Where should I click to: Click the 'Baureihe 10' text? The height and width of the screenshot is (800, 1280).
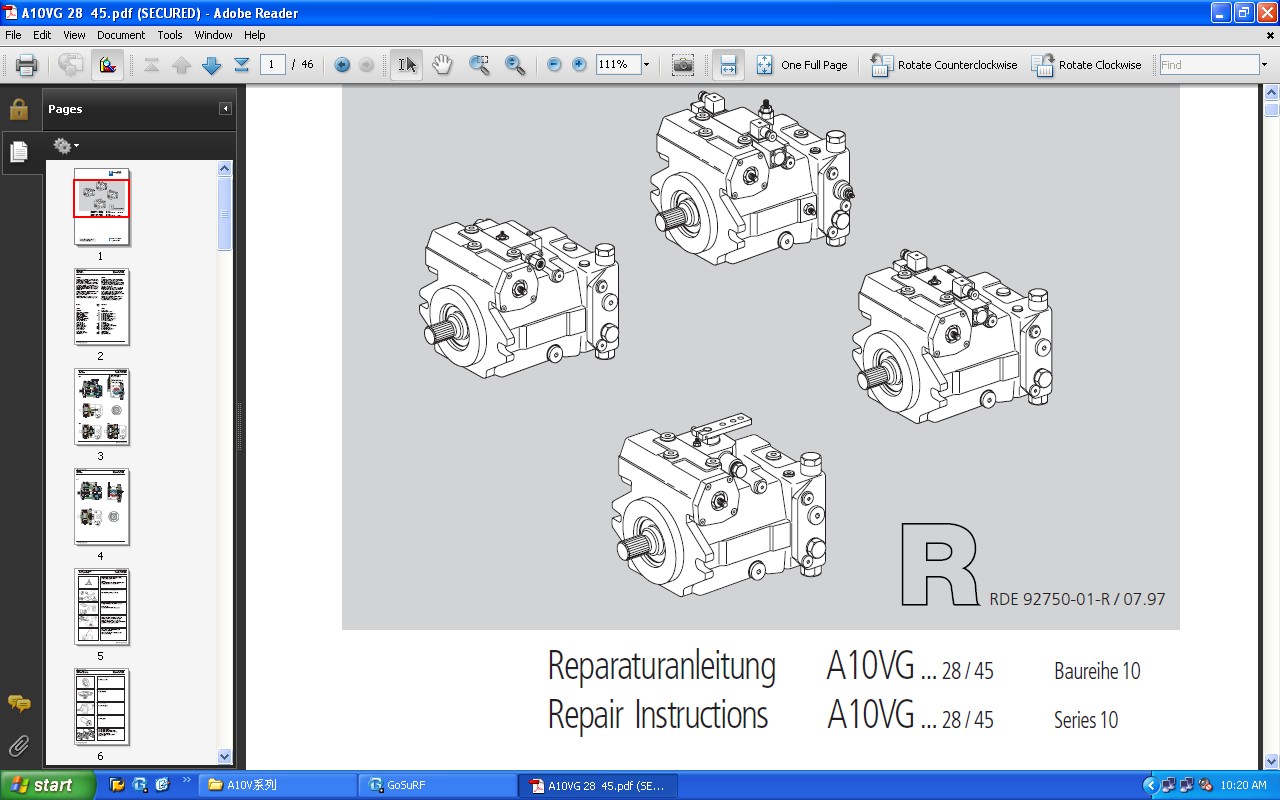point(1097,671)
